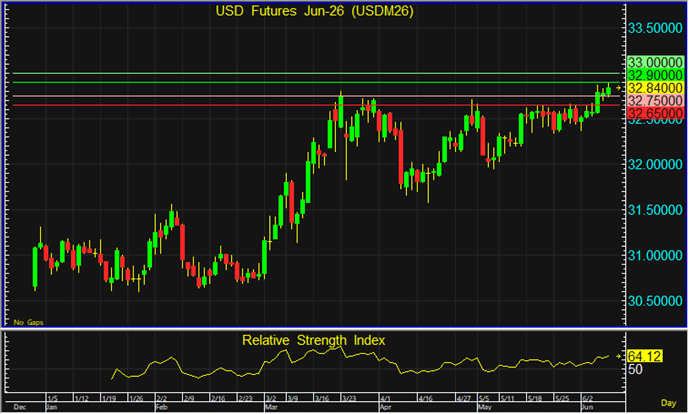Image resolution: width=689 pixels, height=414 pixels.
Task: Click the 3/2 date marker
Action: (x=271, y=399)
